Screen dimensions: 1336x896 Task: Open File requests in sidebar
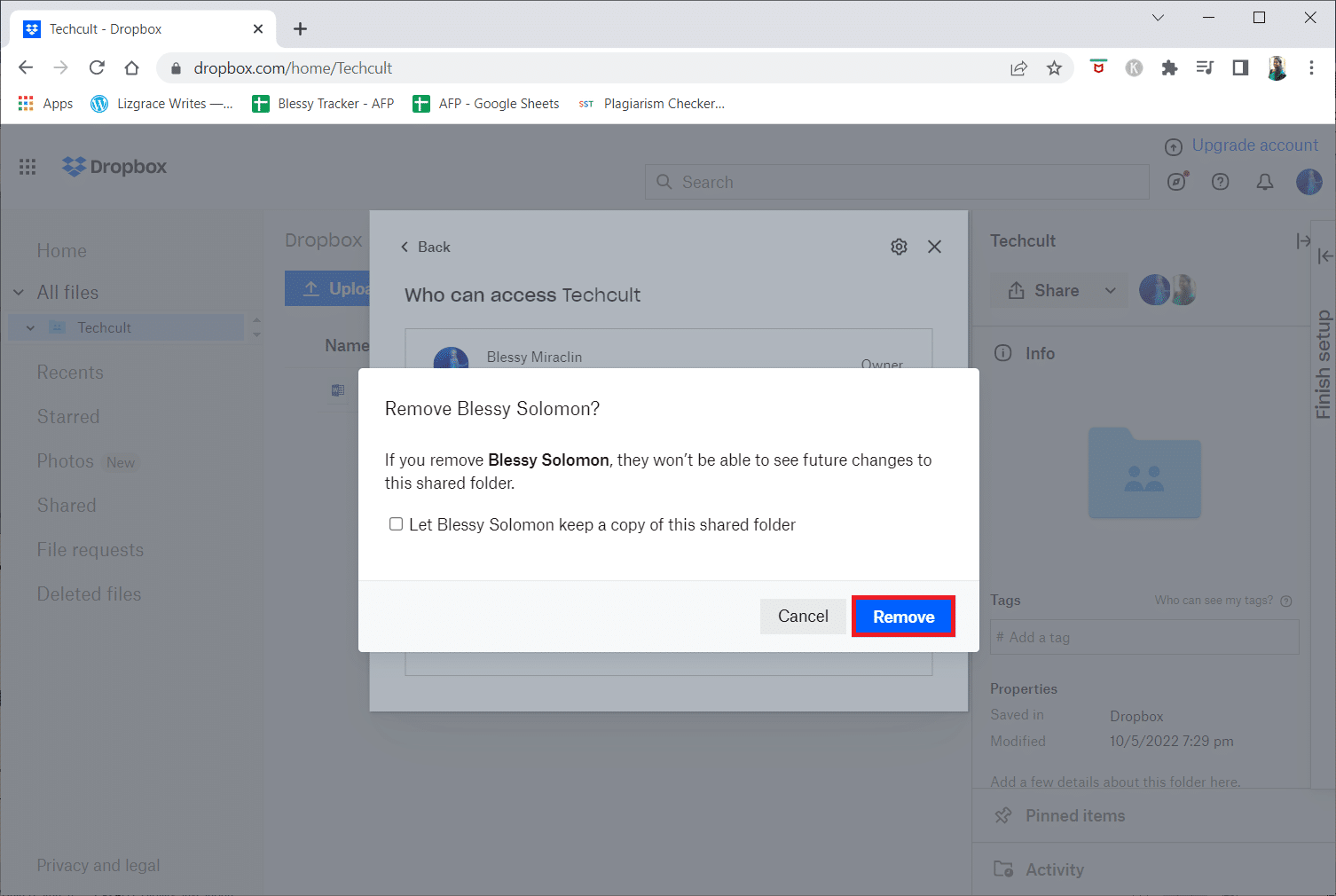click(90, 550)
